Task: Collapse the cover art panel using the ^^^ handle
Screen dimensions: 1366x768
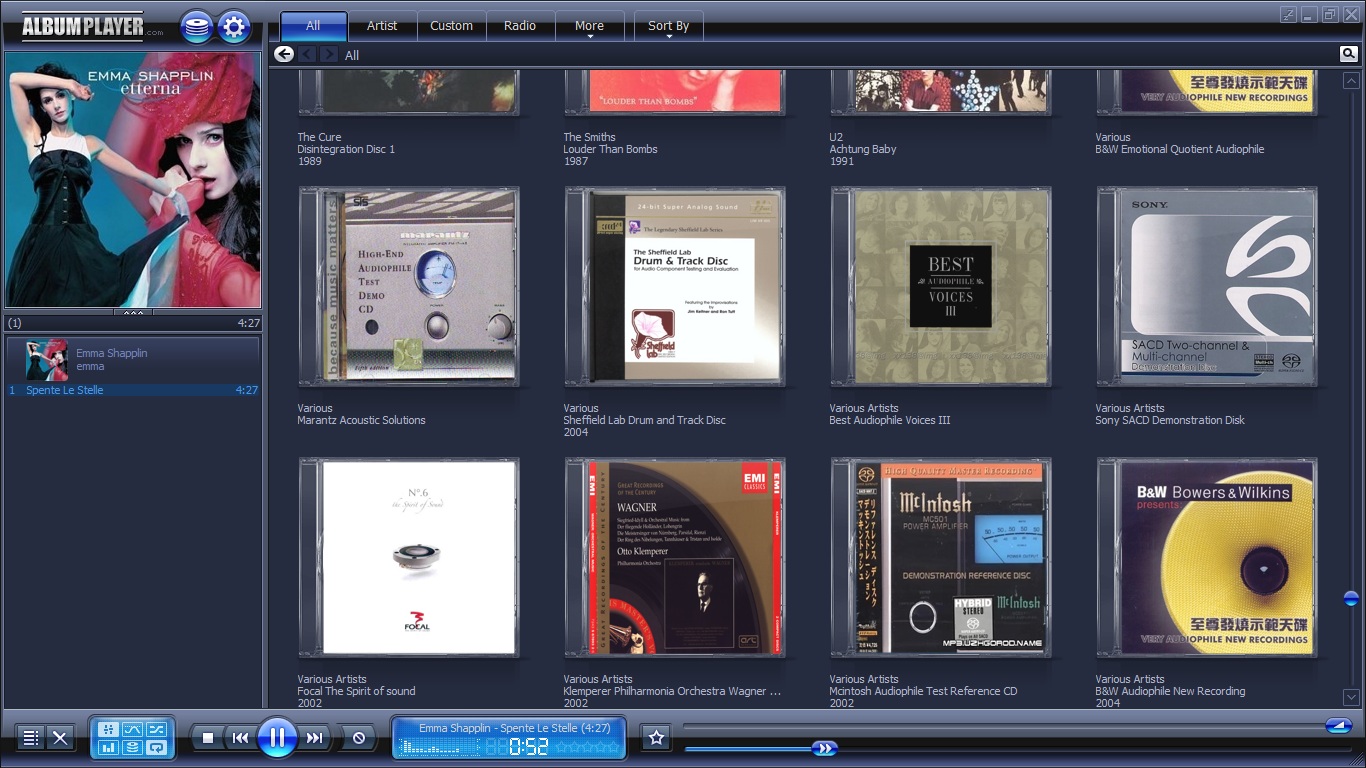Action: pos(133,313)
